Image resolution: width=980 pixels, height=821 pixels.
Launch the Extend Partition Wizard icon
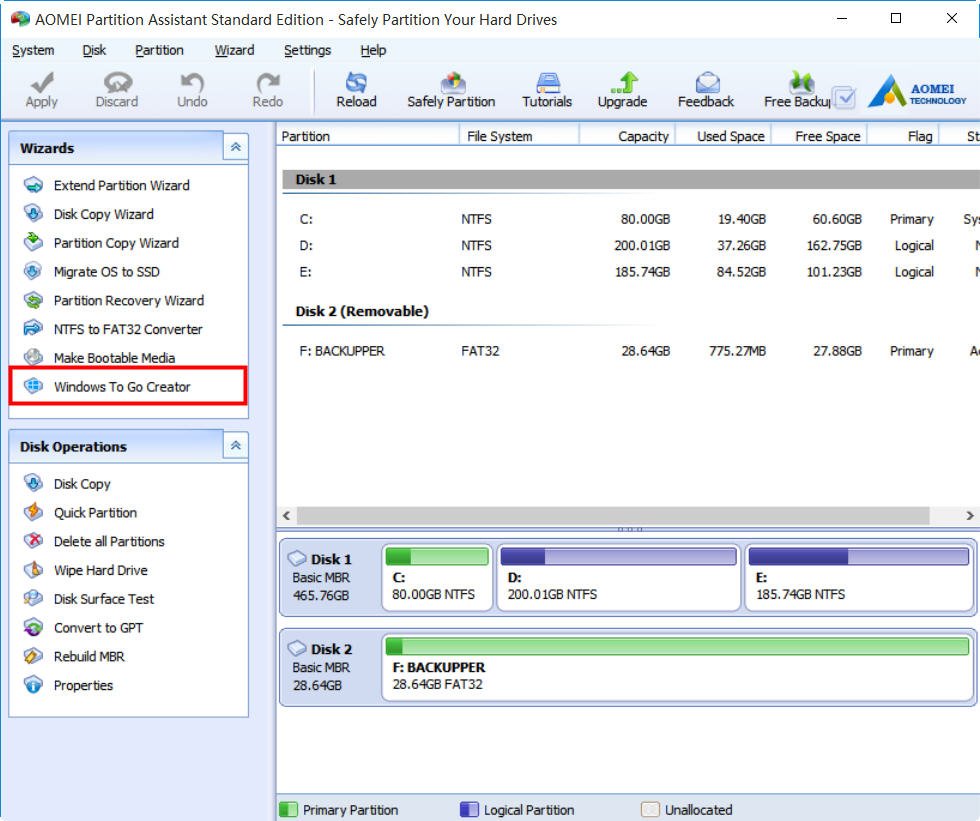(x=33, y=185)
